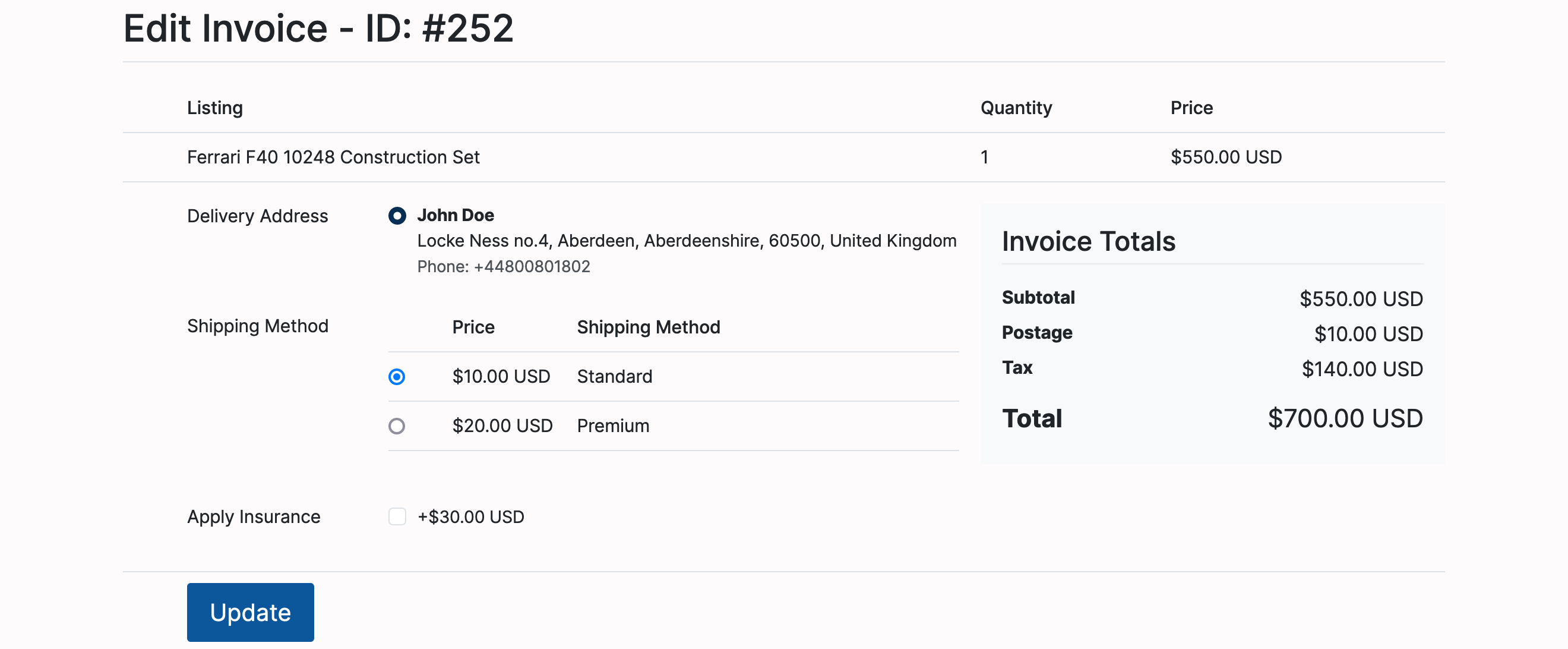Click the Listing column header
1568x649 pixels.
pyautogui.click(x=215, y=108)
